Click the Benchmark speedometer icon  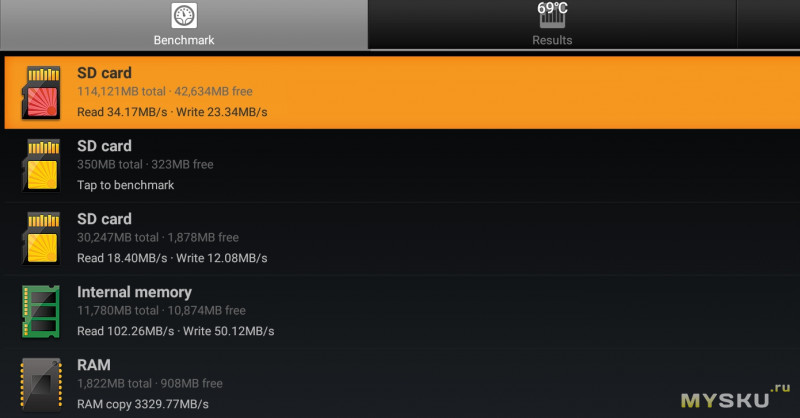184,16
